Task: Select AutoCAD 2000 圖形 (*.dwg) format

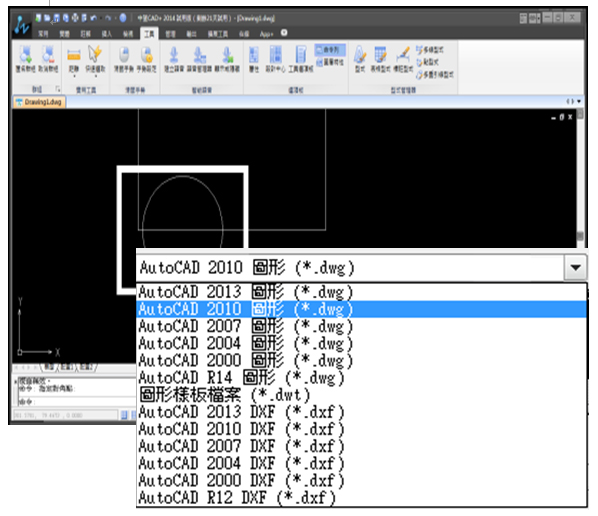Action: 361,361
